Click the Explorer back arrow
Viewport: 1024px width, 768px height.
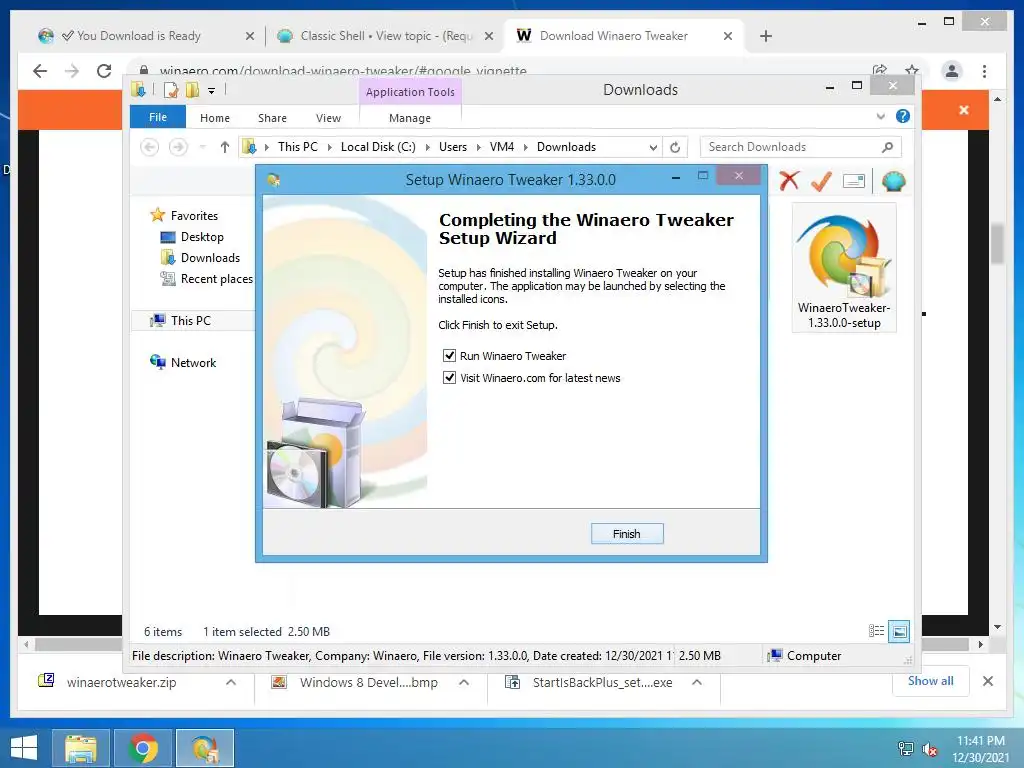tap(150, 147)
